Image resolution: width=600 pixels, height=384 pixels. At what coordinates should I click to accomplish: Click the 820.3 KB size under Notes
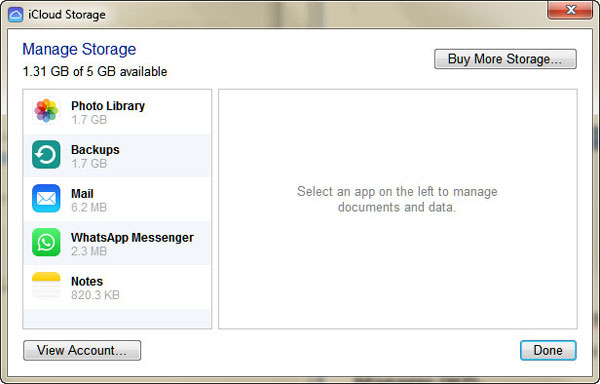click(x=95, y=295)
